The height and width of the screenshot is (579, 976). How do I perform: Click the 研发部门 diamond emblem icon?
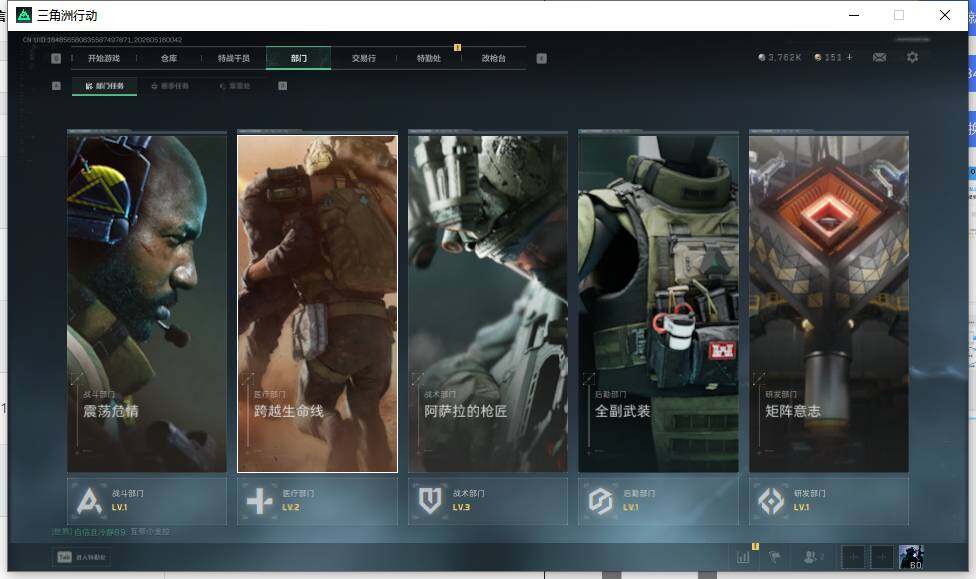(x=771, y=501)
